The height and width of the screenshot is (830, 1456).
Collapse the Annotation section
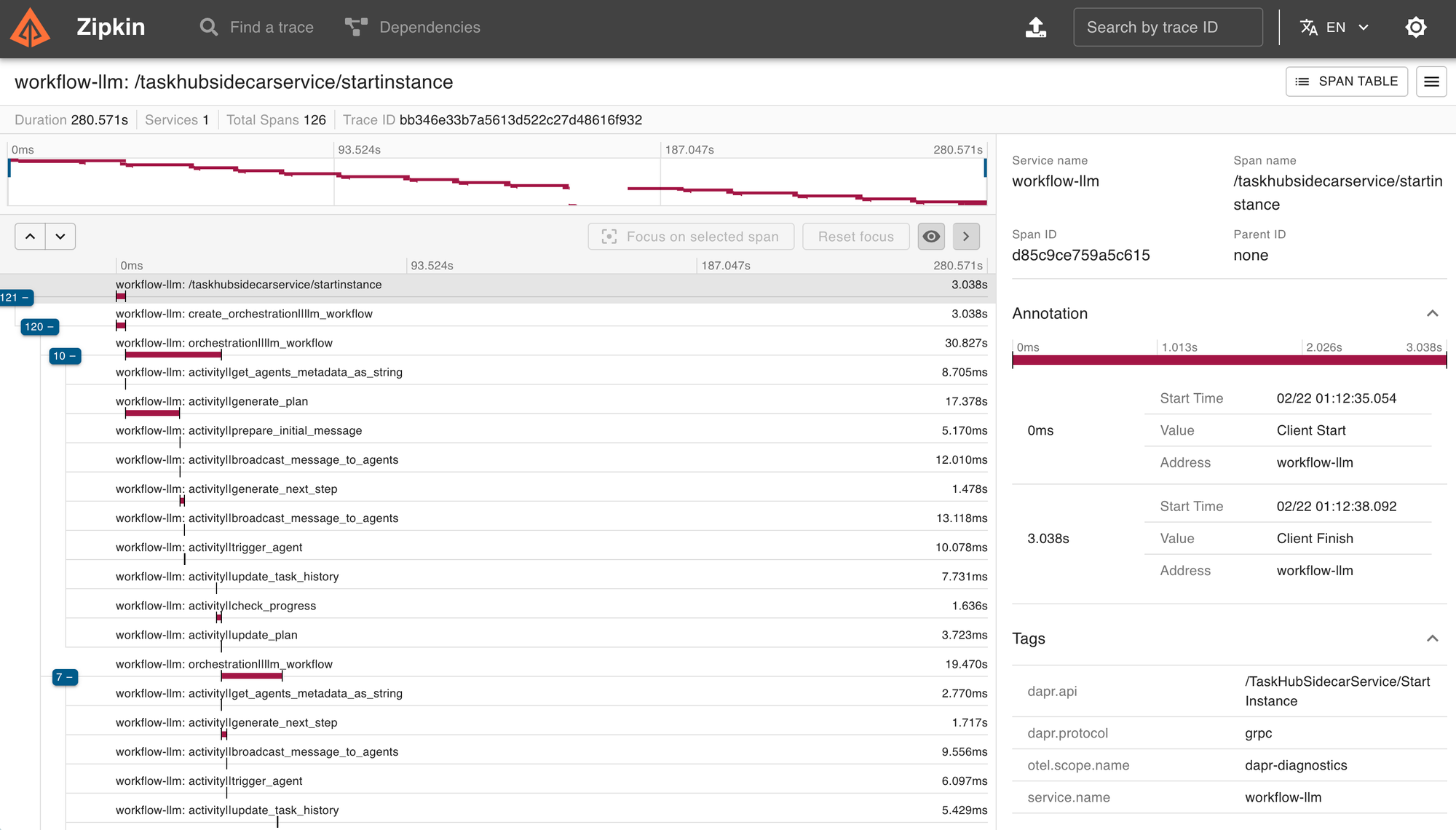click(x=1431, y=314)
